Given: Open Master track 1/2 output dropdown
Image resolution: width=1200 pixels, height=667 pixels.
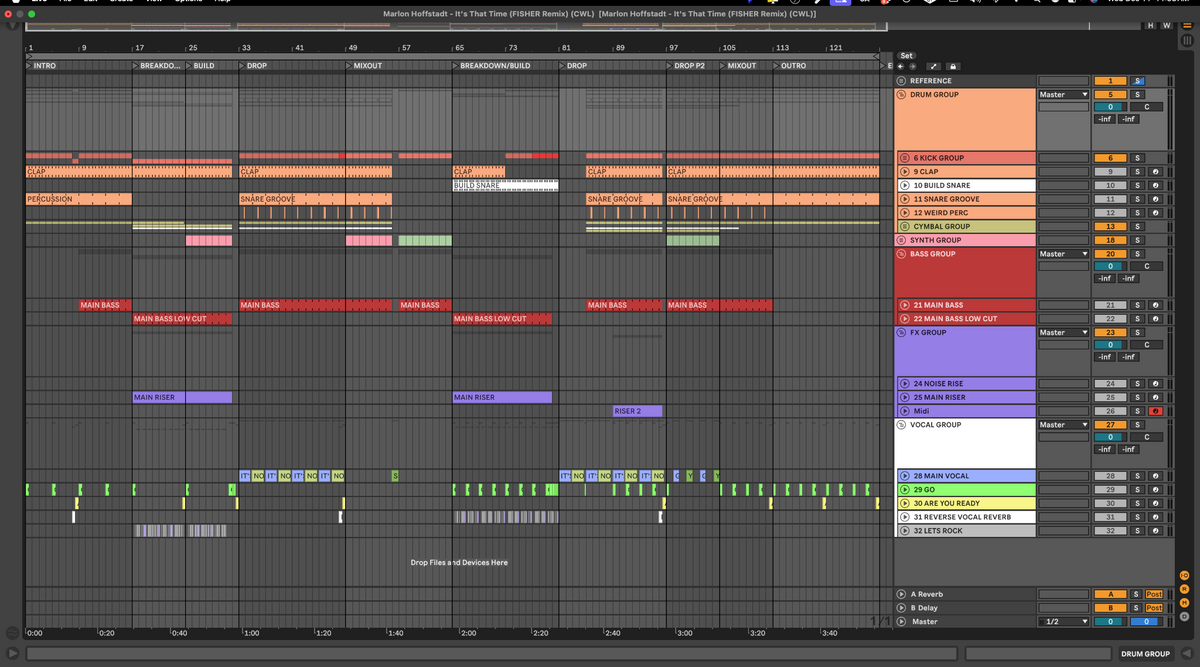Looking at the screenshot, I should point(1063,621).
